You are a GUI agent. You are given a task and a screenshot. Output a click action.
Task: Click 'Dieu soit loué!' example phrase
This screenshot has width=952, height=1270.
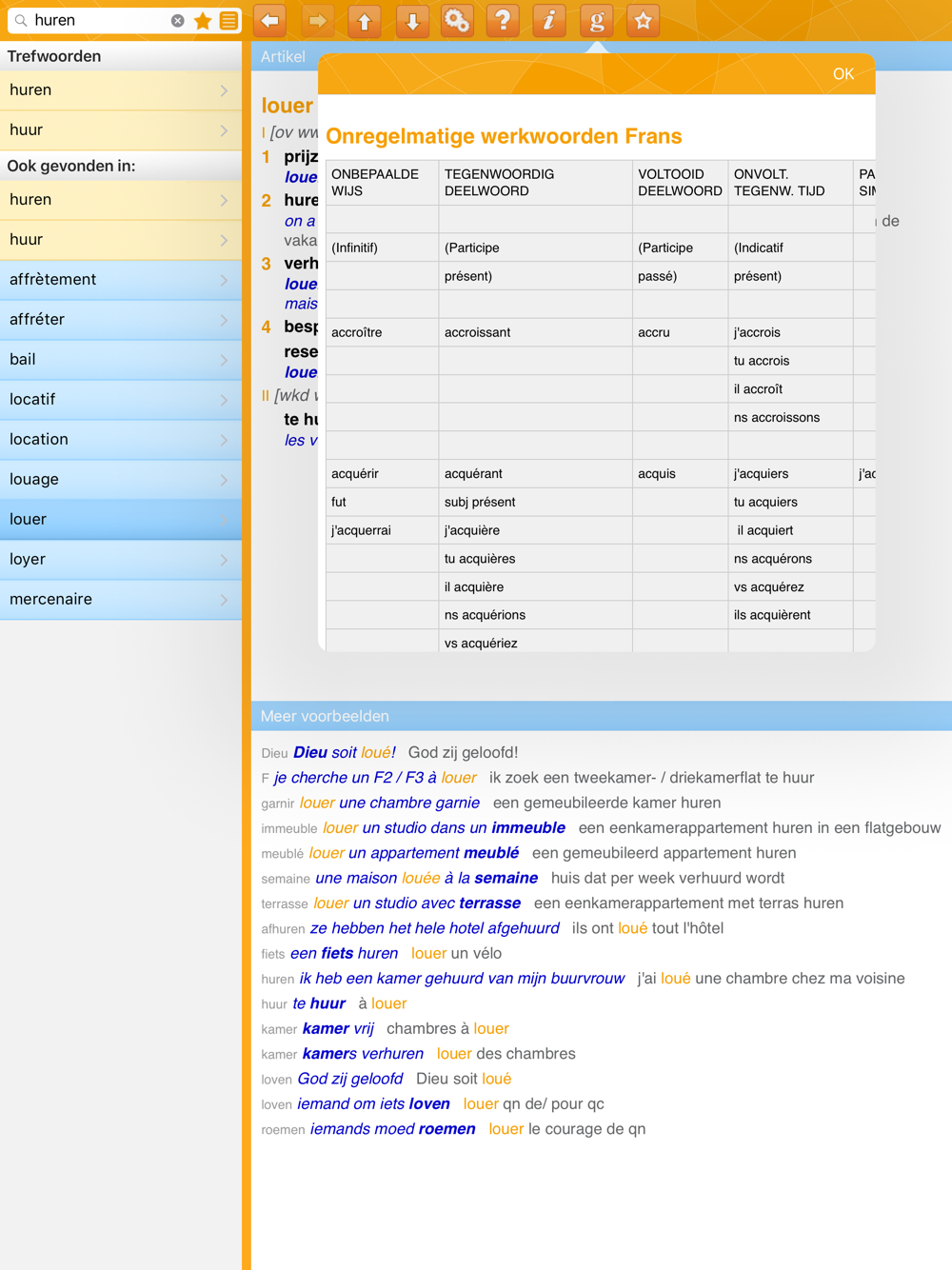[345, 752]
